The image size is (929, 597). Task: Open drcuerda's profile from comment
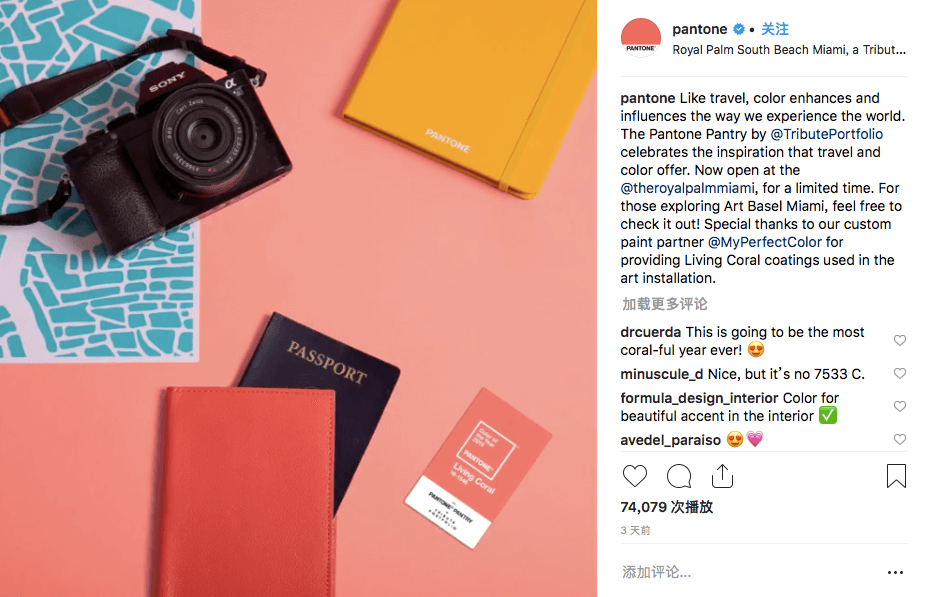coord(651,332)
